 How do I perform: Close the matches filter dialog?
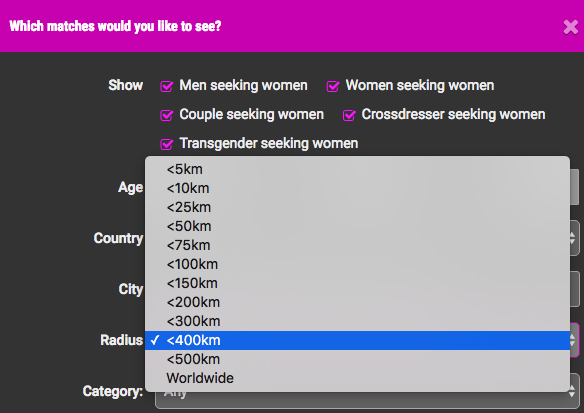[570, 27]
